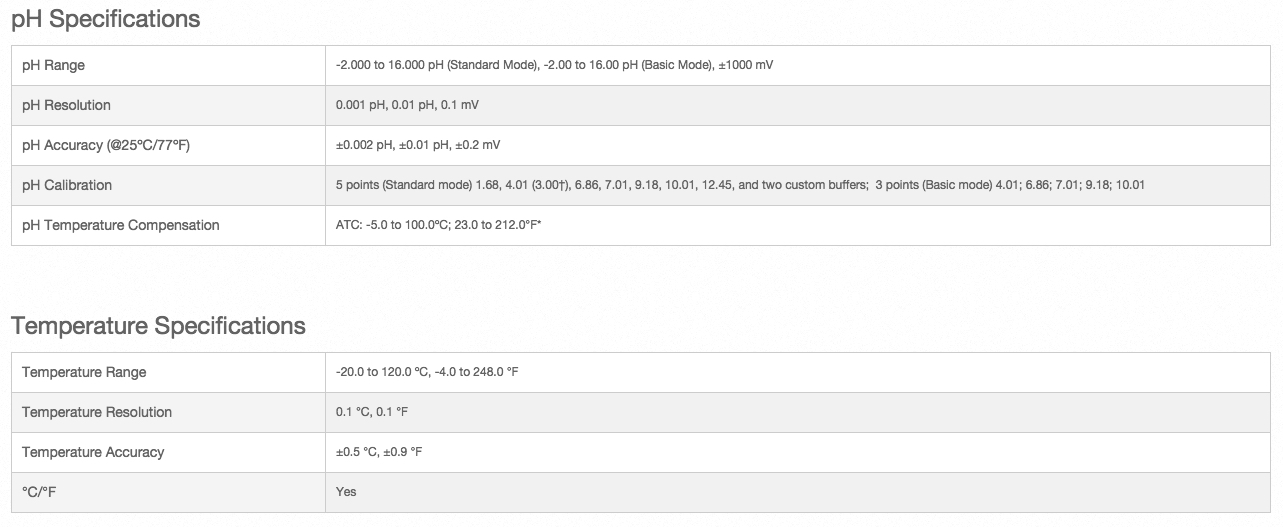Viewport: 1283px width, 527px height.
Task: Click the 0.1 °C, 0.1 °F value
Action: [372, 412]
